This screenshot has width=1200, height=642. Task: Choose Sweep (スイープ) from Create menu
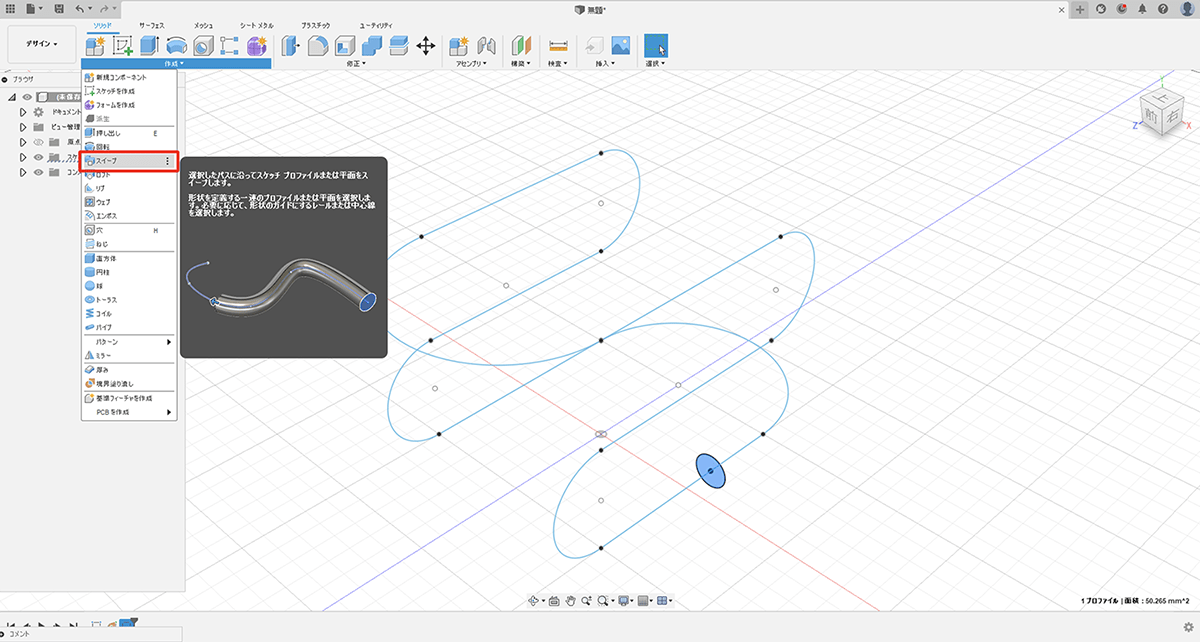coord(129,160)
